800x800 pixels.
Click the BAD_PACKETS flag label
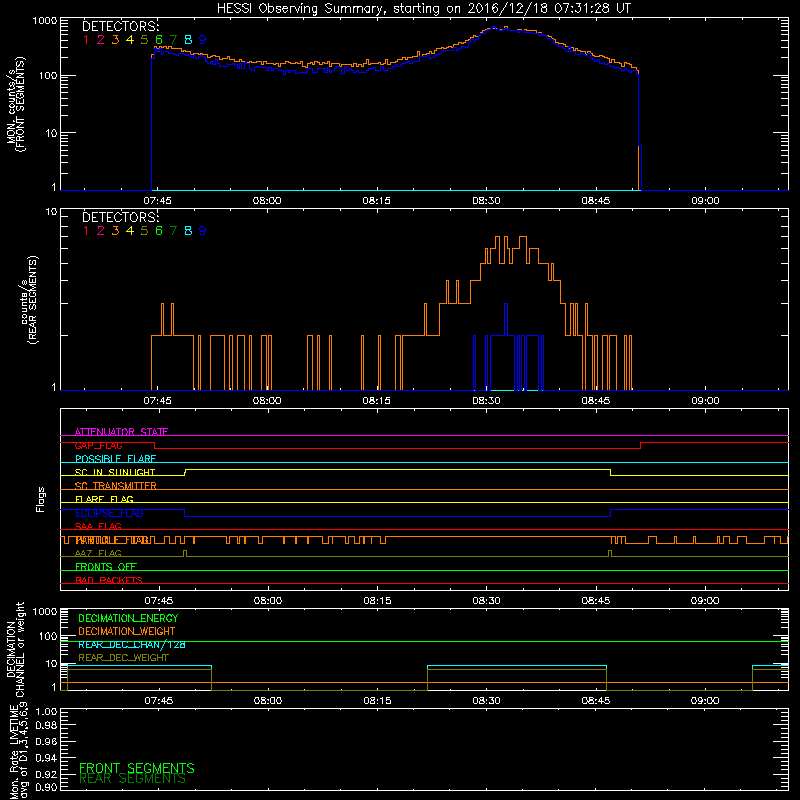pyautogui.click(x=109, y=580)
